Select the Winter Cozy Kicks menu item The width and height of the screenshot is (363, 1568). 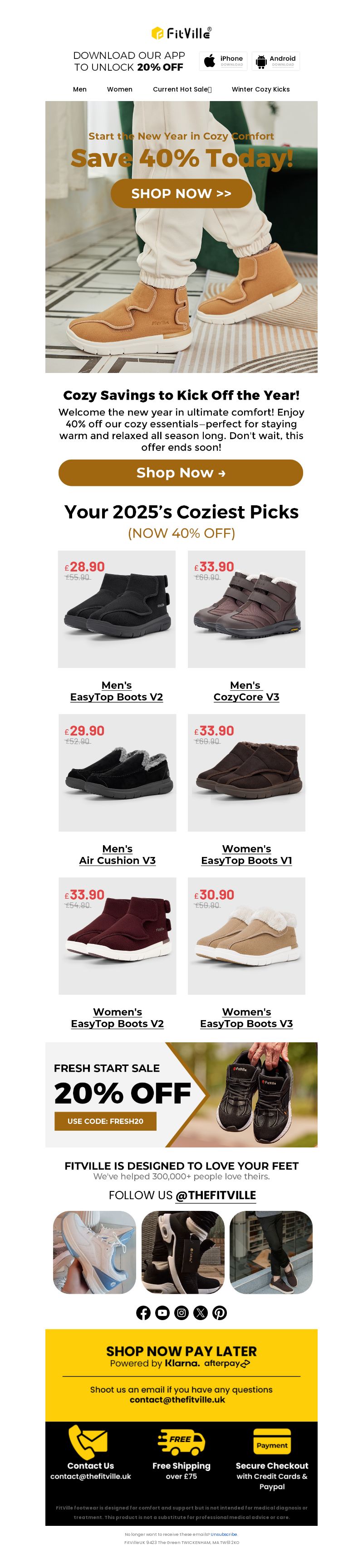pos(260,89)
